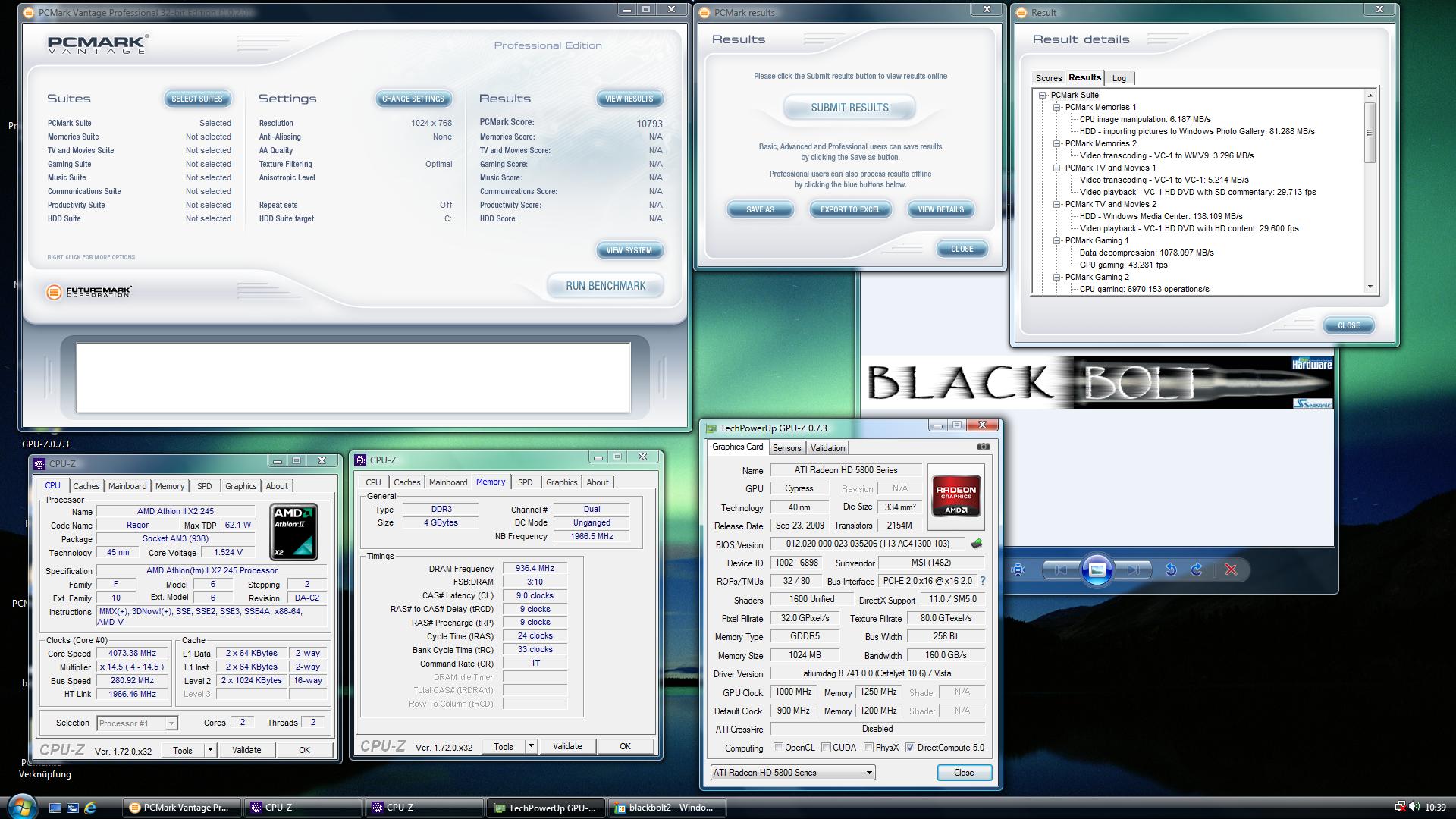
Task: Toggle the DirectCompute 5.0 checkbox
Action: 910,748
